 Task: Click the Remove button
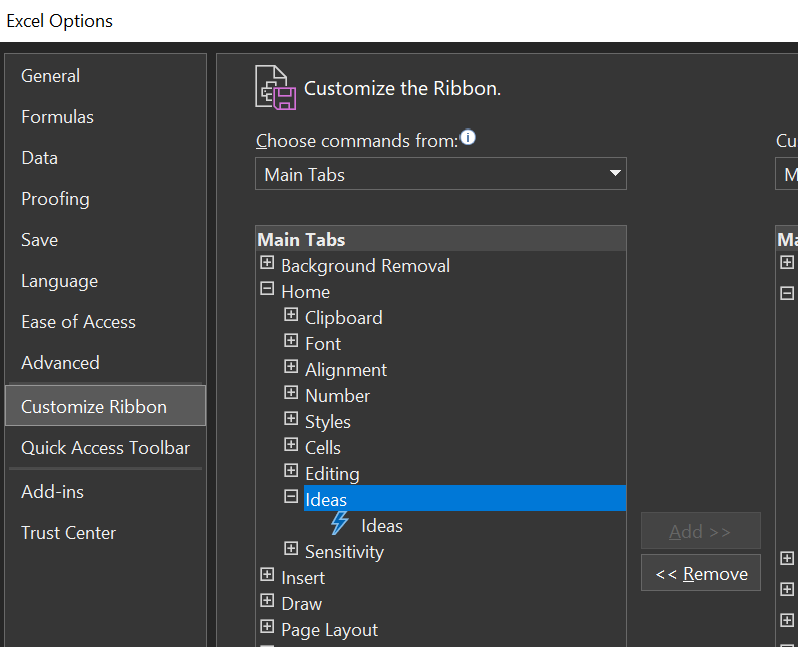(x=701, y=573)
